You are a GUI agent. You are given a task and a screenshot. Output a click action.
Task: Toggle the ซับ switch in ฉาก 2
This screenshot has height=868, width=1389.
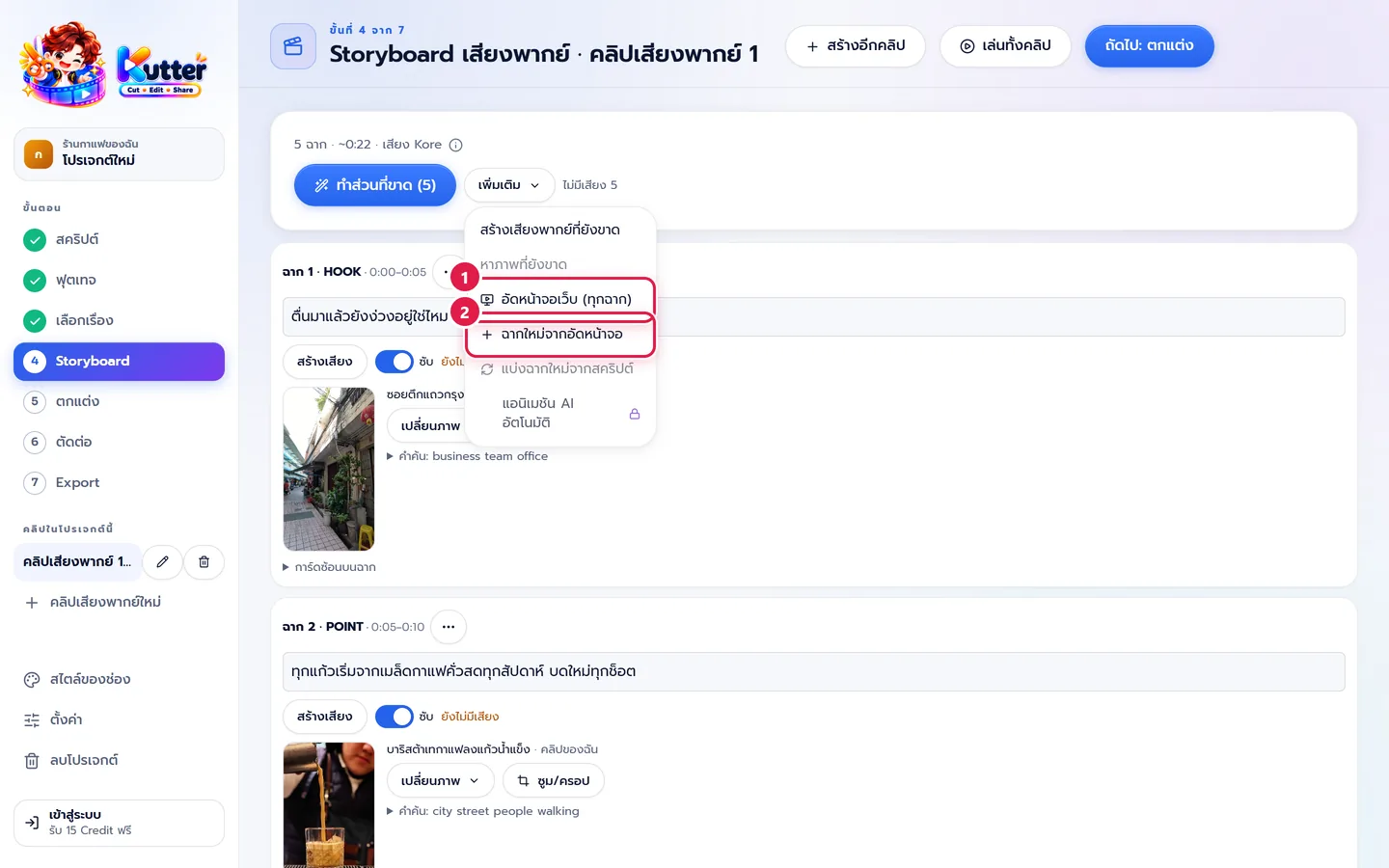[395, 717]
